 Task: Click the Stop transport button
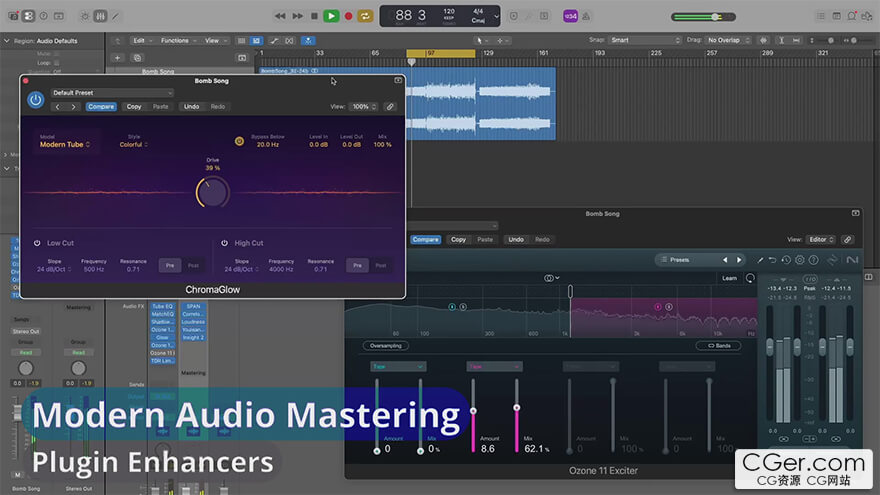(x=314, y=16)
